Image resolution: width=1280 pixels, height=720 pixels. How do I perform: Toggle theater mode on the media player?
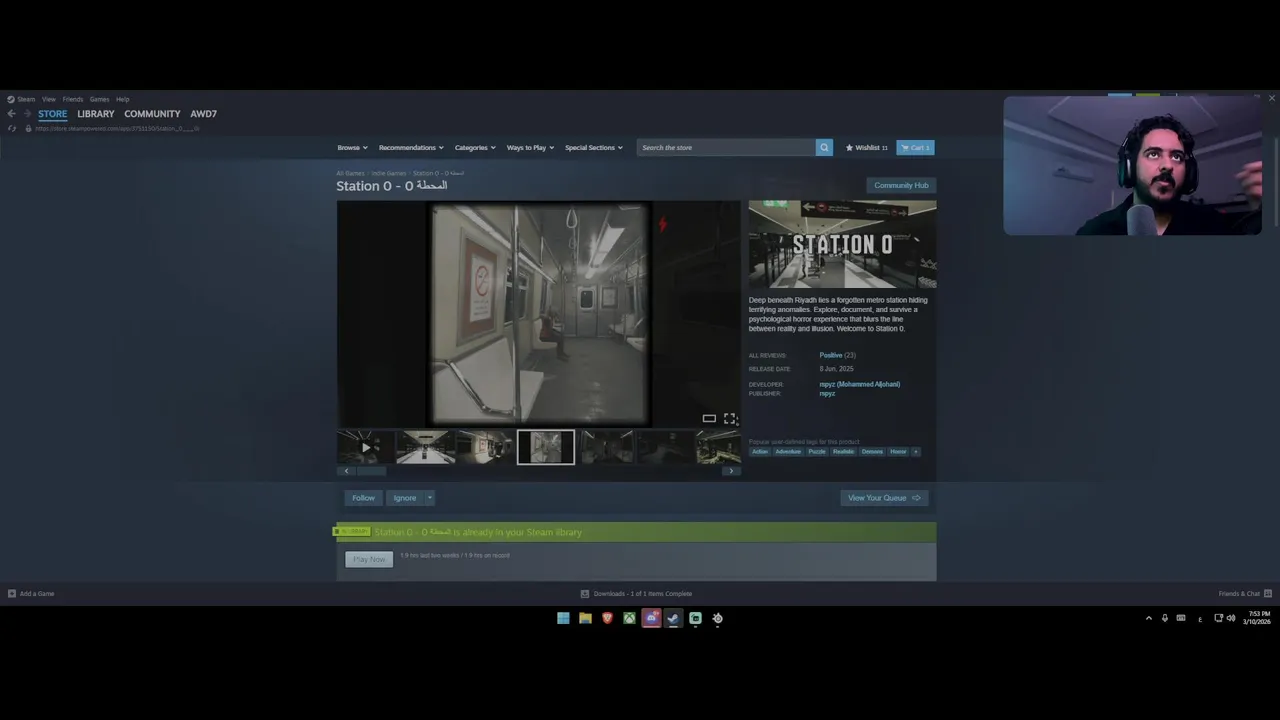point(709,419)
